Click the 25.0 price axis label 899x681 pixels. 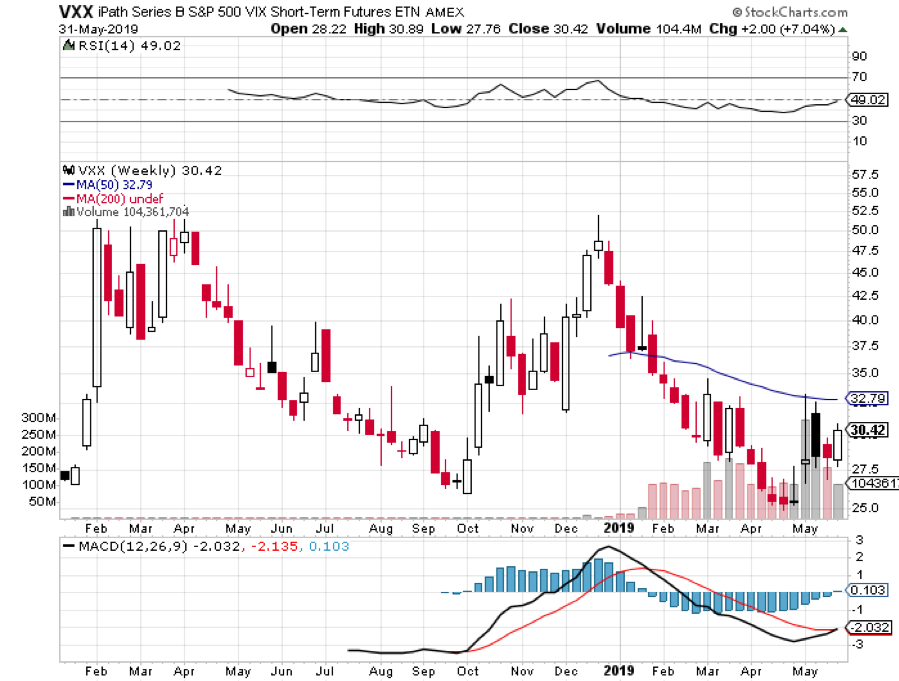[x=865, y=507]
